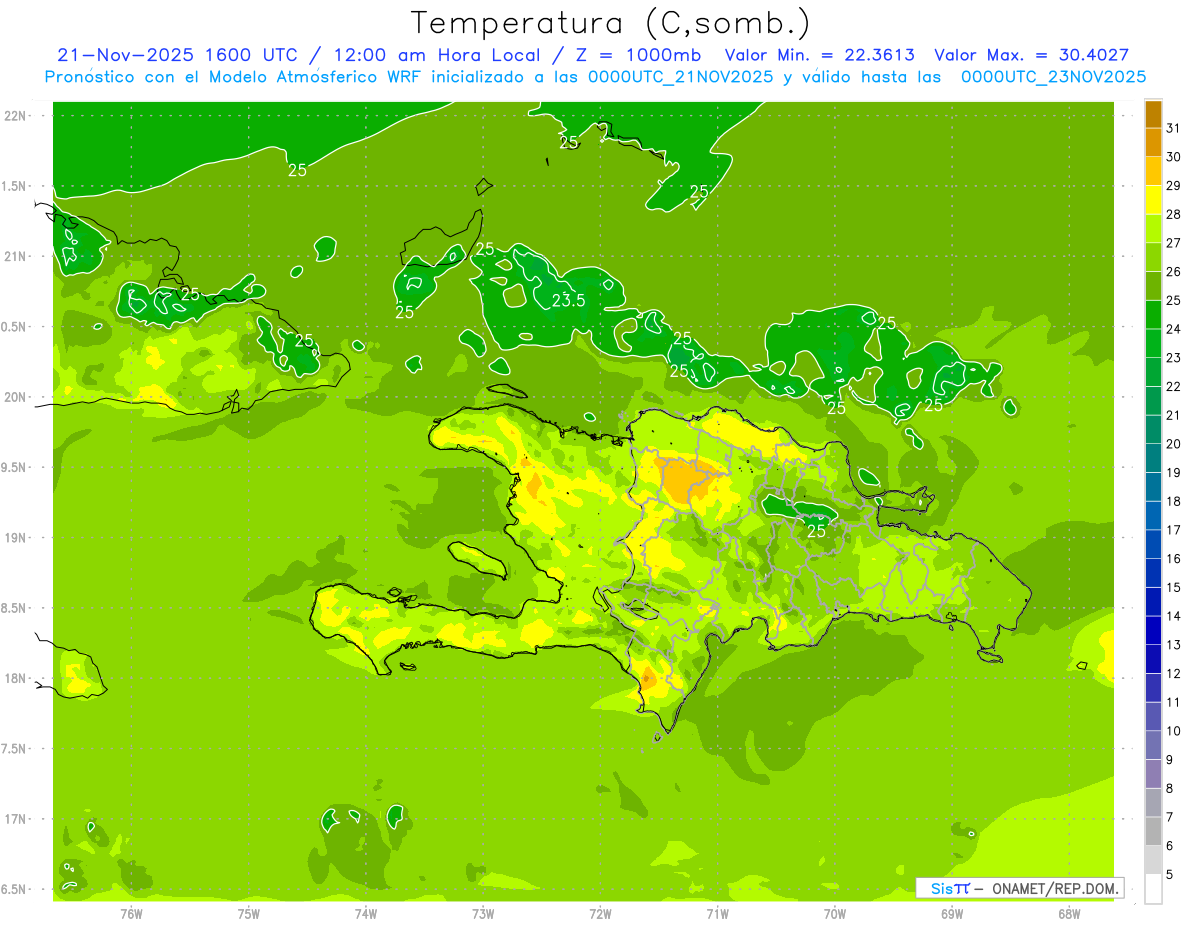Pick the legend swatch between 25 and 26
This screenshot has height=927, width=1200.
click(x=1153, y=286)
